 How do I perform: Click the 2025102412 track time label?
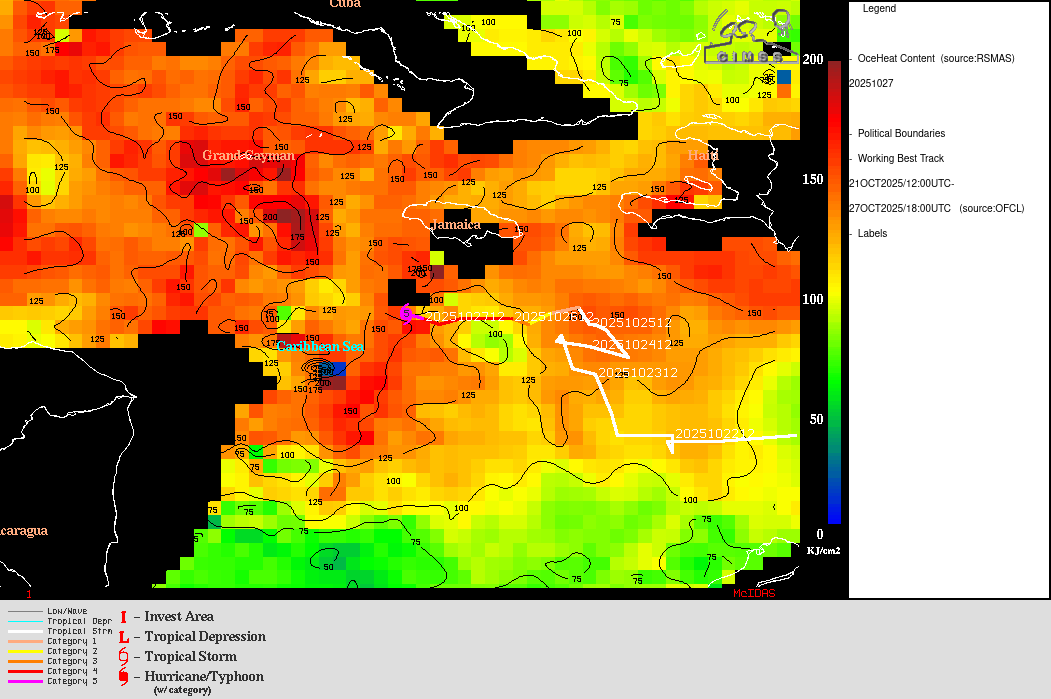(632, 344)
